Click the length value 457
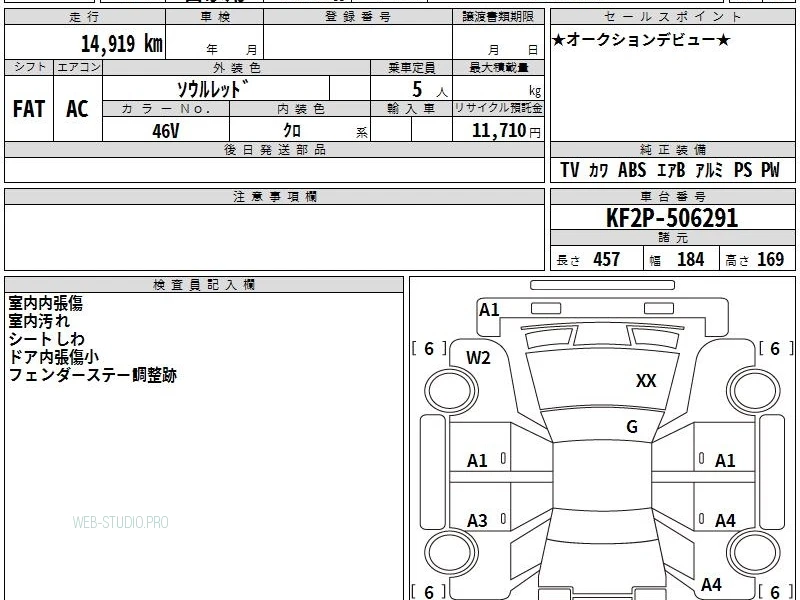800x600 pixels. pyautogui.click(x=606, y=259)
